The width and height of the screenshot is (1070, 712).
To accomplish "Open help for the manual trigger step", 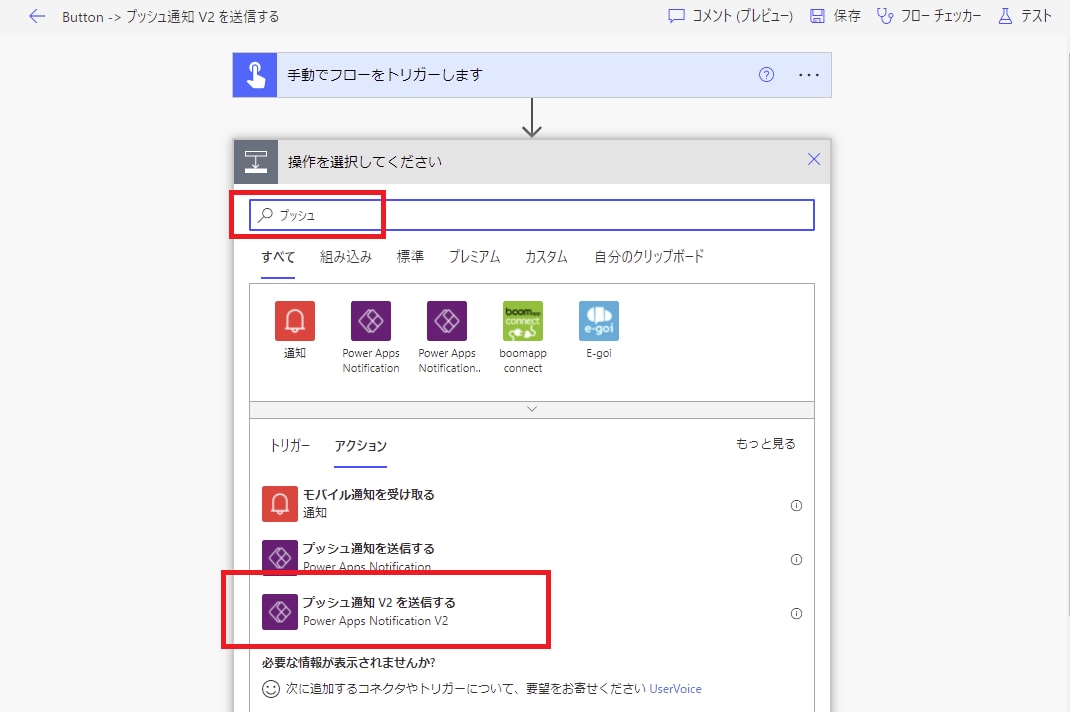I will point(766,75).
